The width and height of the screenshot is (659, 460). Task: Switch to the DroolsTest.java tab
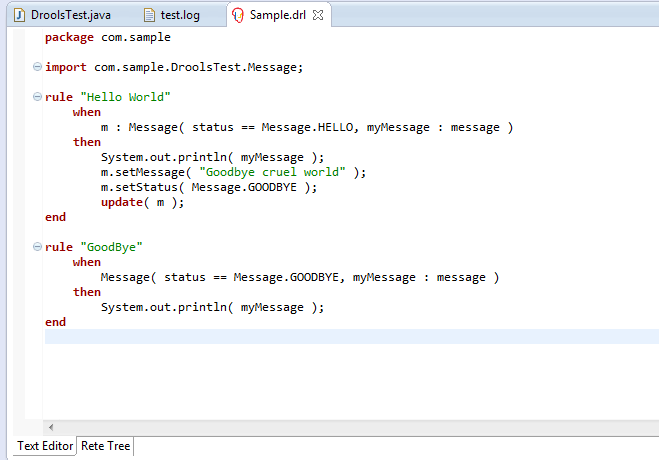[63, 15]
